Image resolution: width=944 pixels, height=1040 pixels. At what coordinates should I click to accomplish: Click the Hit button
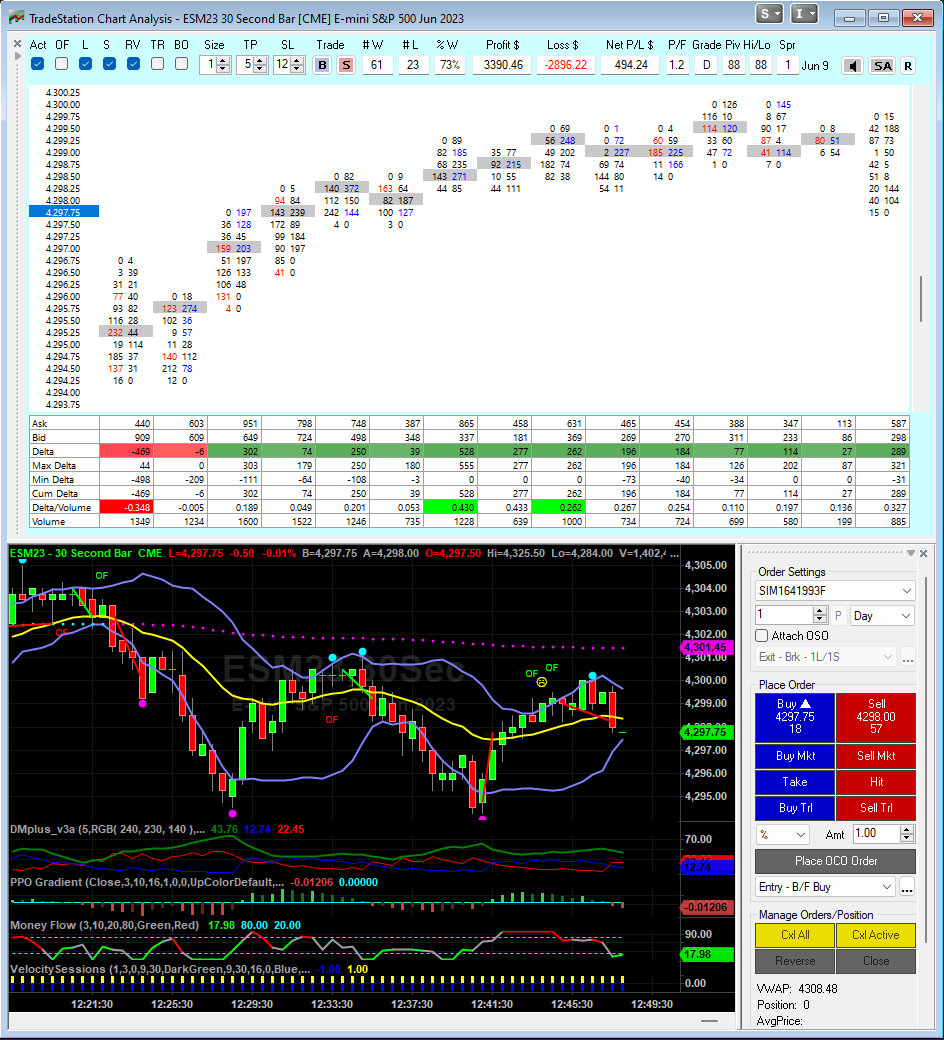[x=876, y=782]
